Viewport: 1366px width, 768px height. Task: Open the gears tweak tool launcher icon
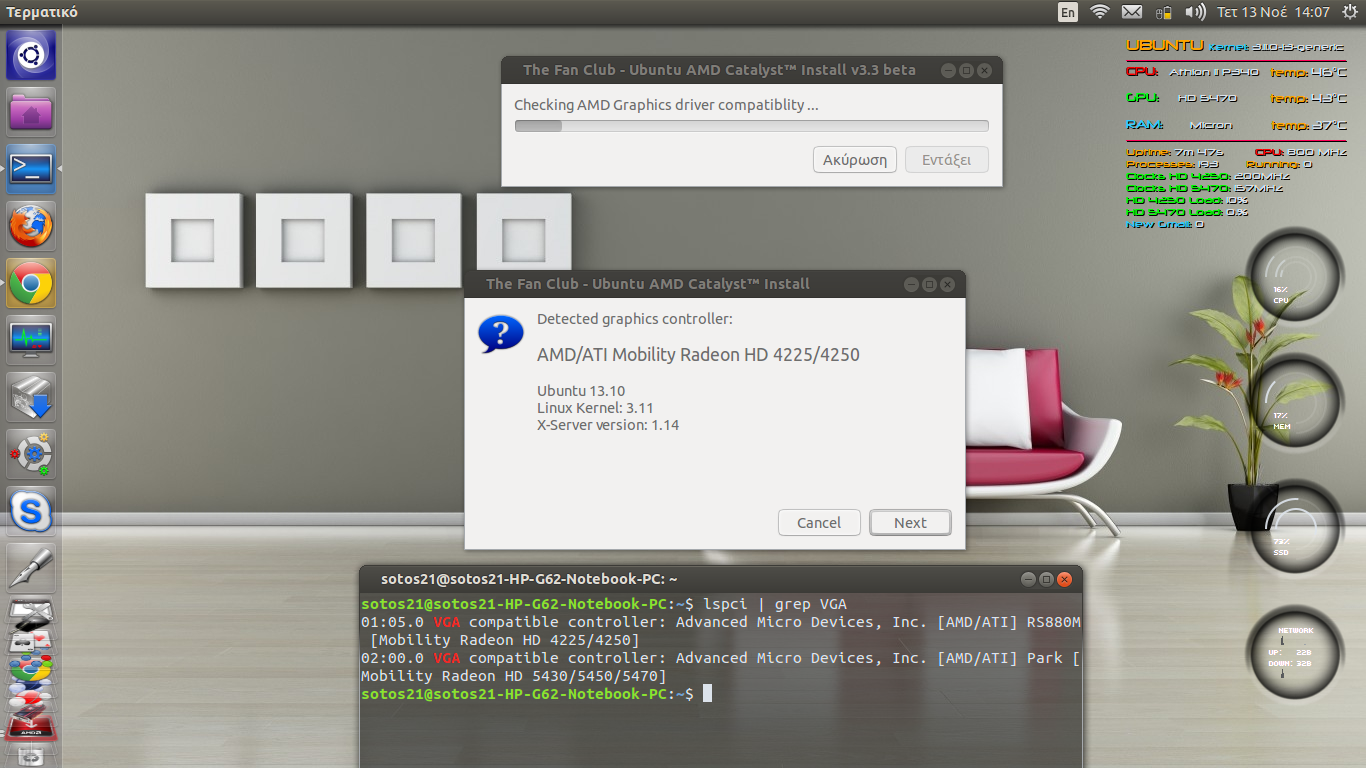(31, 454)
